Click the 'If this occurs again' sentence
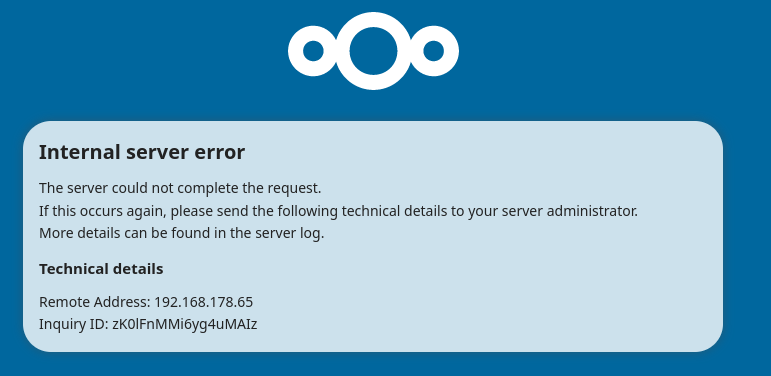The height and width of the screenshot is (376, 771). [338, 211]
